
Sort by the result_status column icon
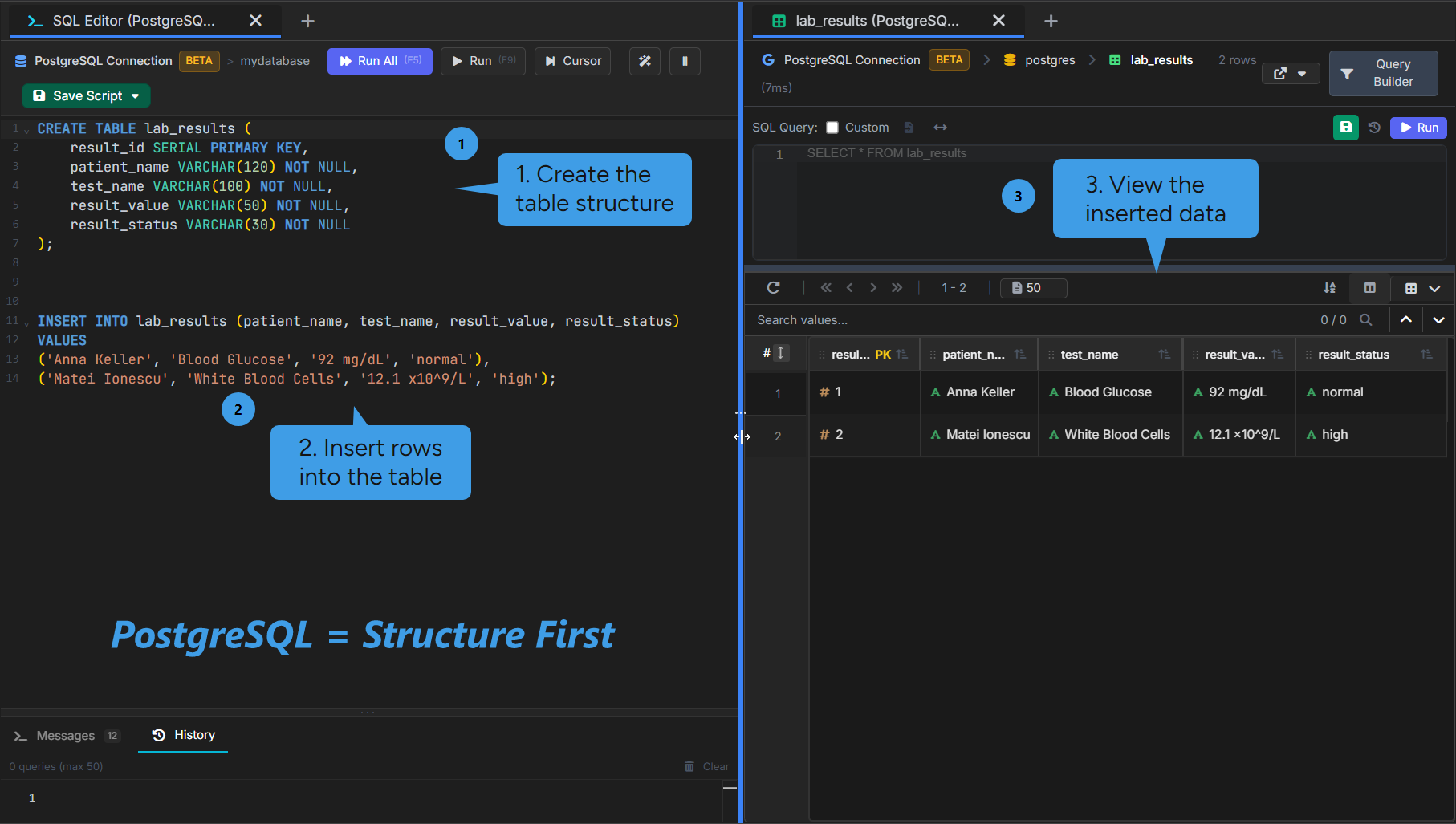click(x=1426, y=355)
